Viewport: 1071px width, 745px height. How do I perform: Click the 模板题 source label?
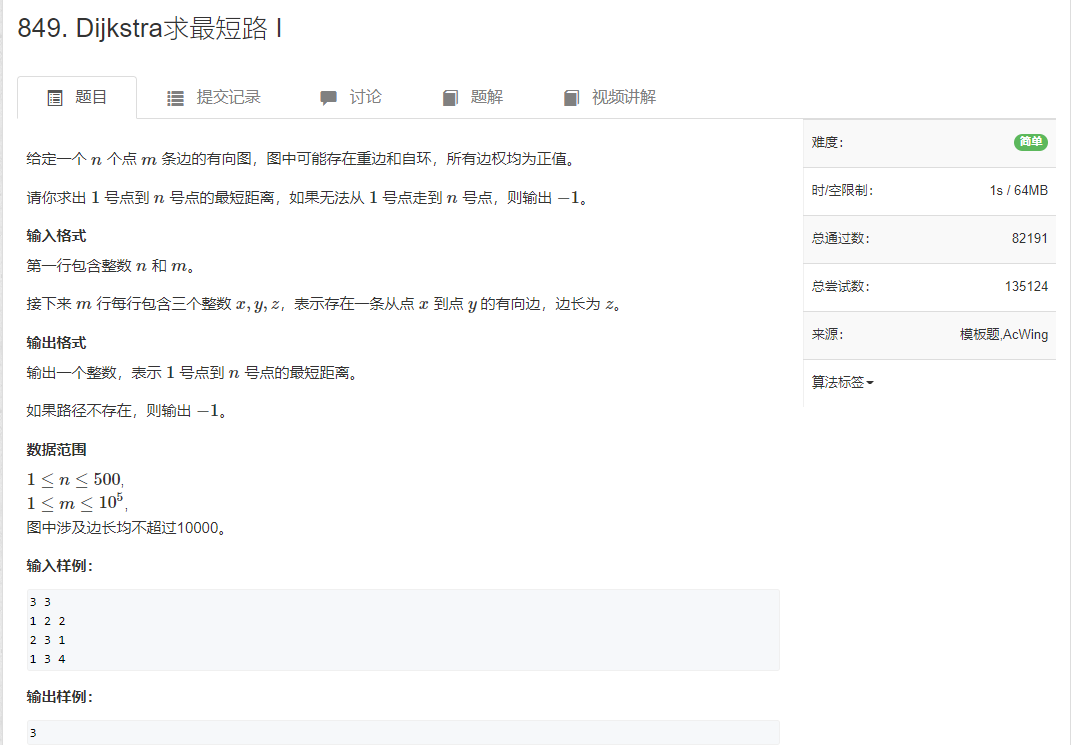pyautogui.click(x=982, y=335)
